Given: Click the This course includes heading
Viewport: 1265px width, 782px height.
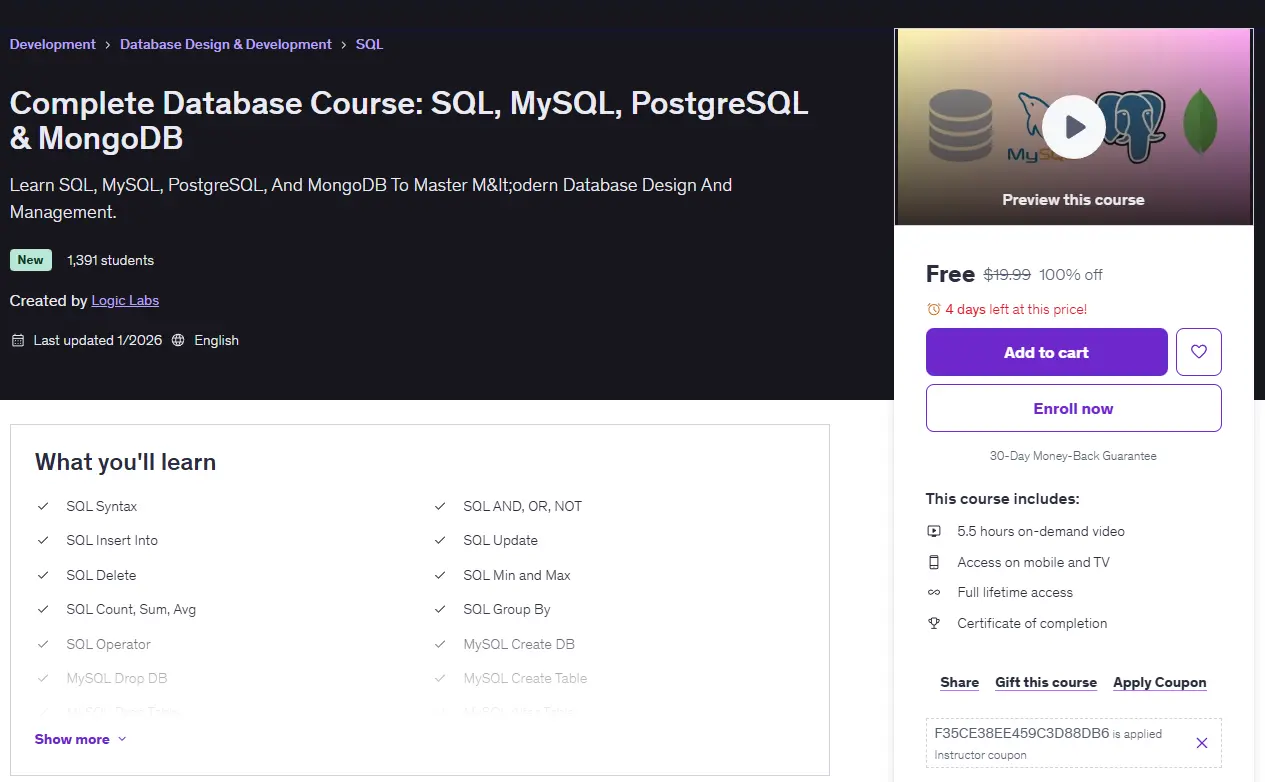Looking at the screenshot, I should pyautogui.click(x=1002, y=498).
